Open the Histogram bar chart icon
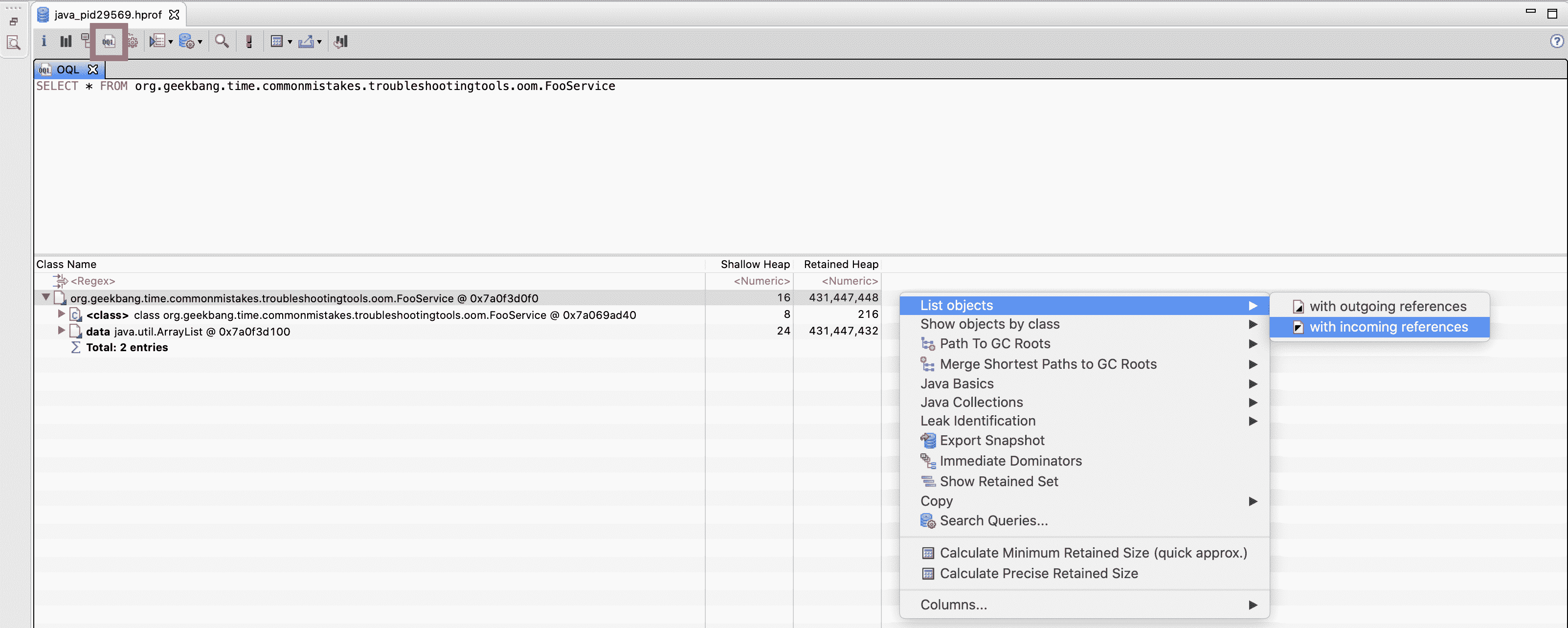This screenshot has height=628, width=1568. tap(66, 42)
